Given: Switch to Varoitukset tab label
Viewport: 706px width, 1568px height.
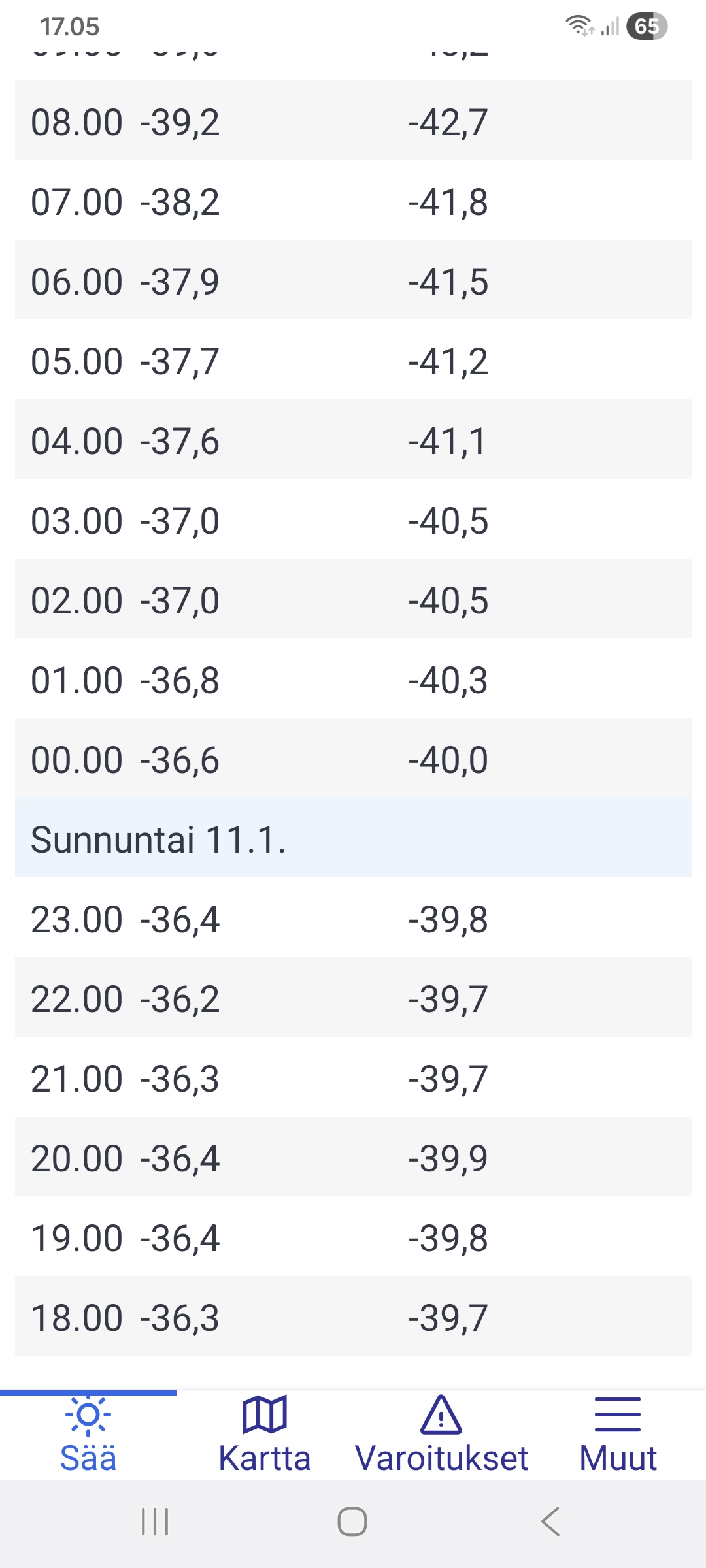Looking at the screenshot, I should tap(441, 1458).
